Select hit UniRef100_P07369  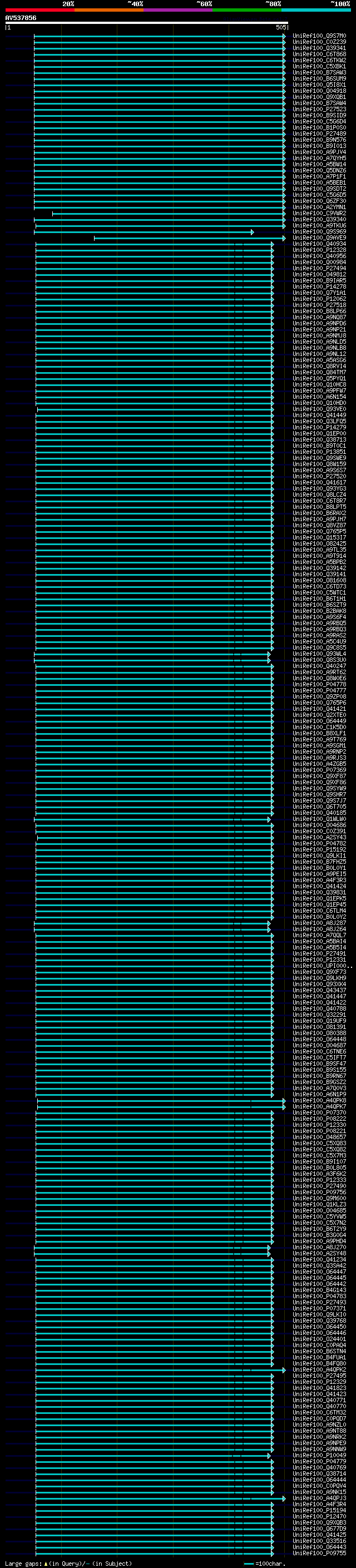pos(319,770)
